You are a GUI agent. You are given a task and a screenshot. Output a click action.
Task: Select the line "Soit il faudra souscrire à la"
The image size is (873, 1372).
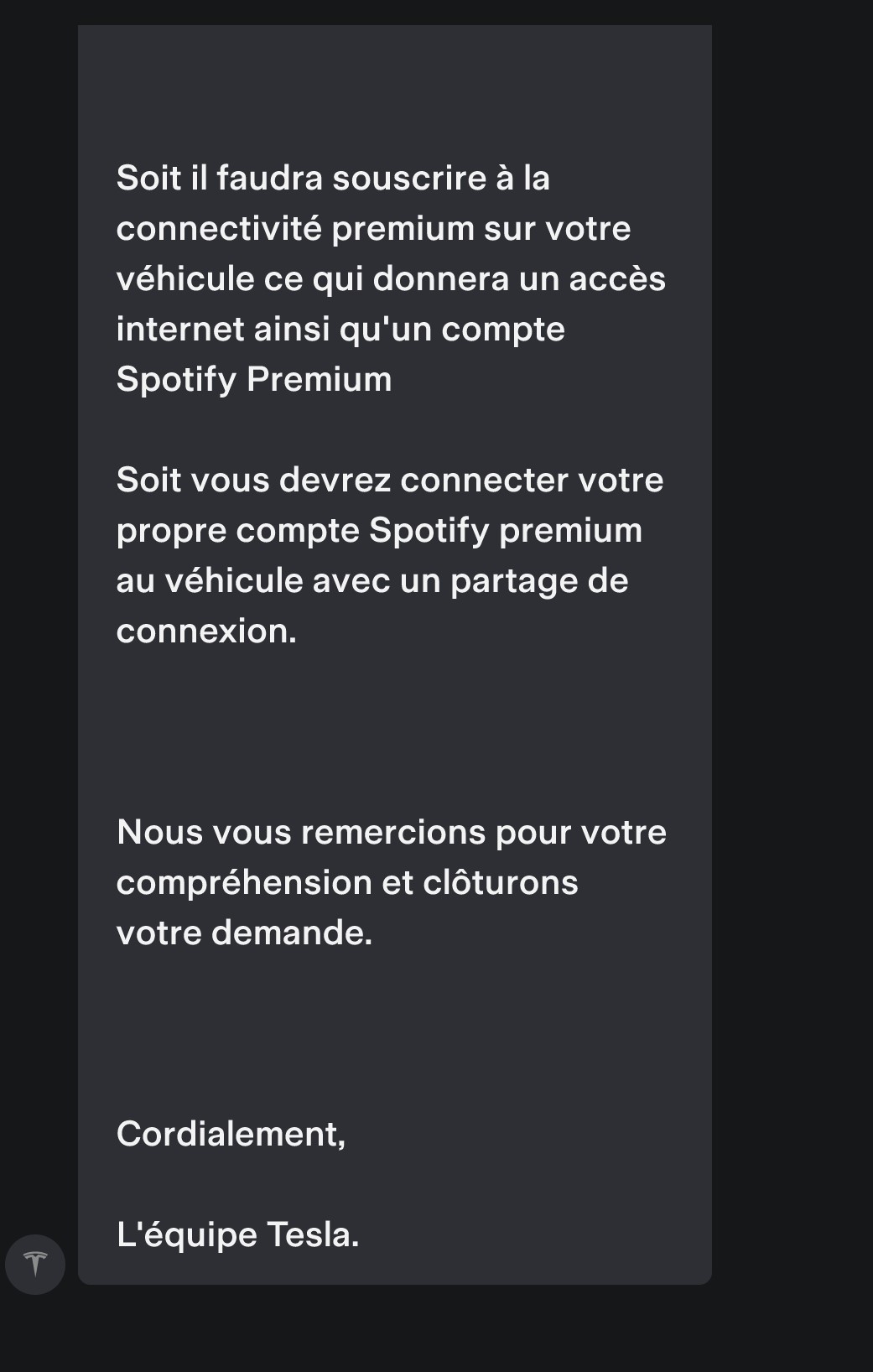coord(333,179)
